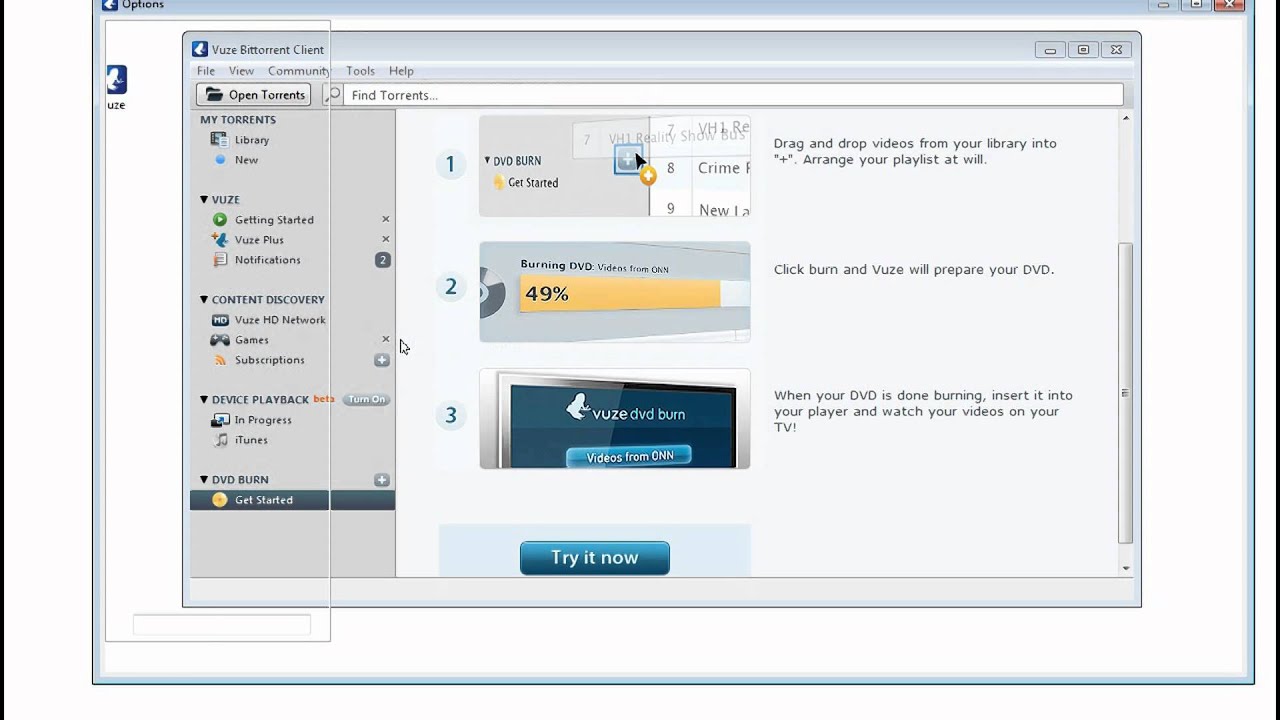Screen dimensions: 1280x720
Task: Open the Tools menu
Action: [360, 71]
